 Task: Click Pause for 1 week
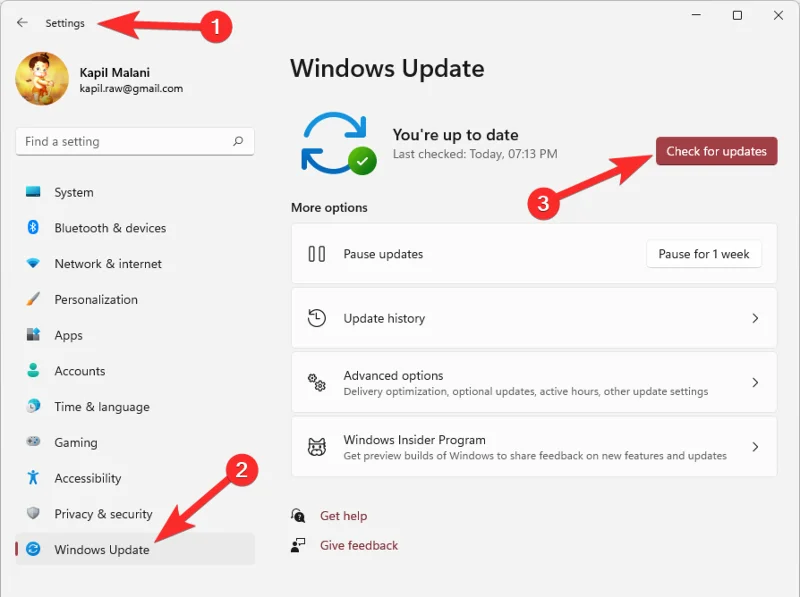[704, 254]
